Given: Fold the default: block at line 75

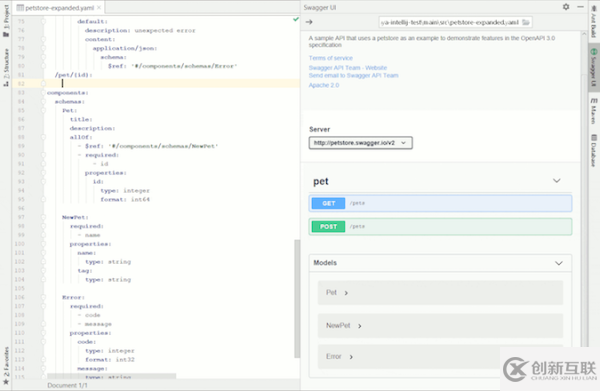Looking at the screenshot, I should [43, 21].
